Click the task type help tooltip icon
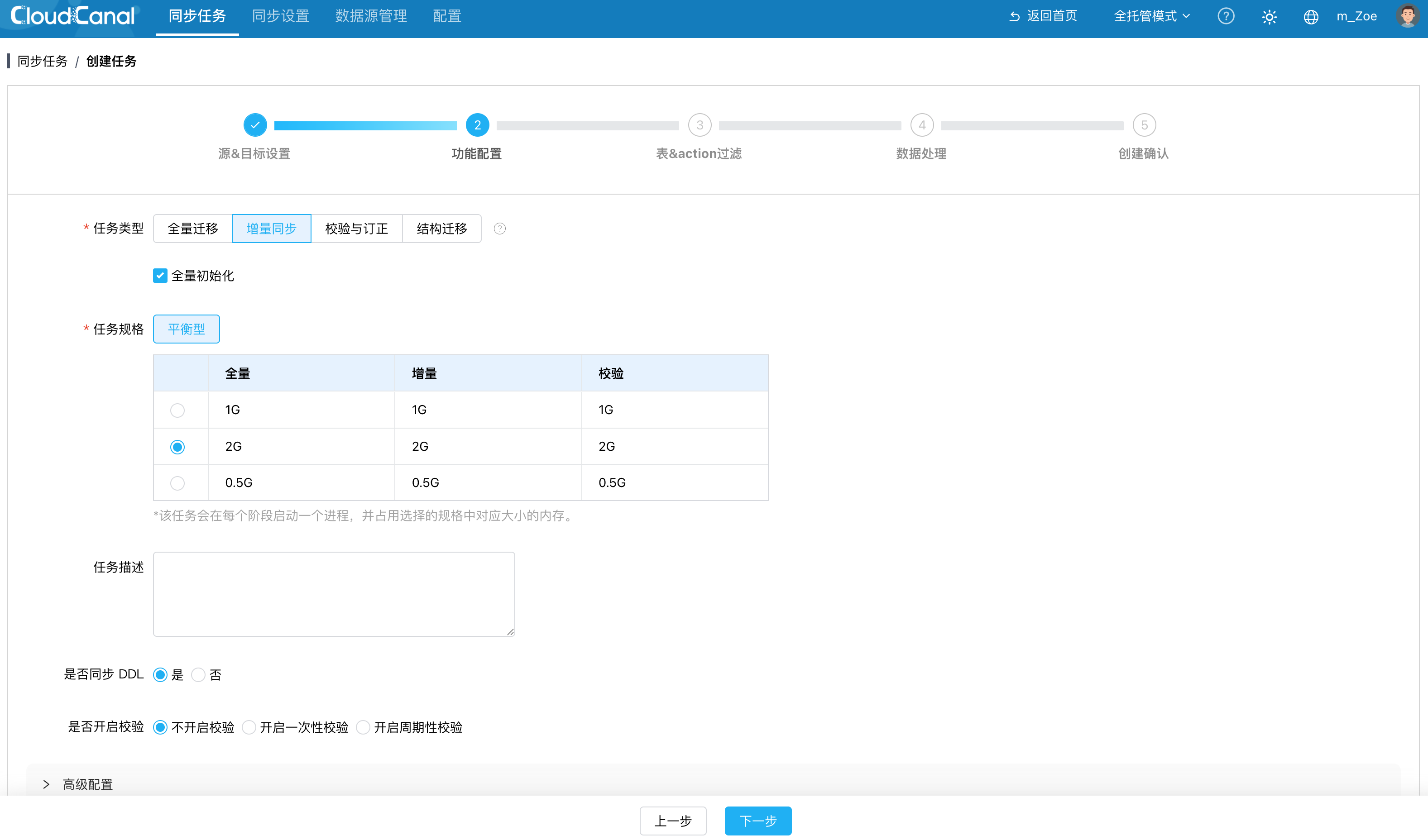Screen dimensions: 1428x840 click(499, 229)
